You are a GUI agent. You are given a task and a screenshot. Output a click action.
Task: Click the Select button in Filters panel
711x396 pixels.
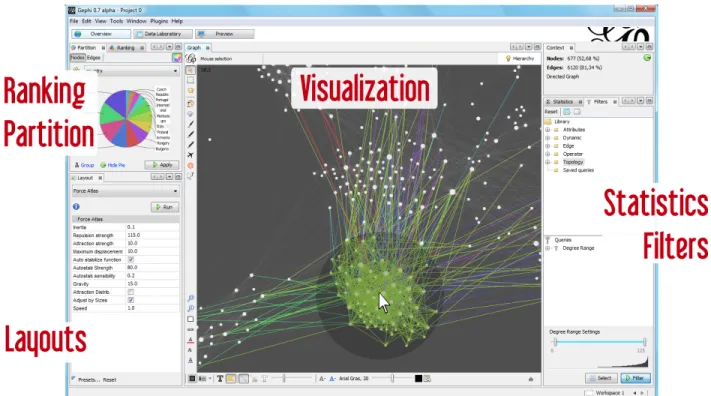pyautogui.click(x=601, y=378)
